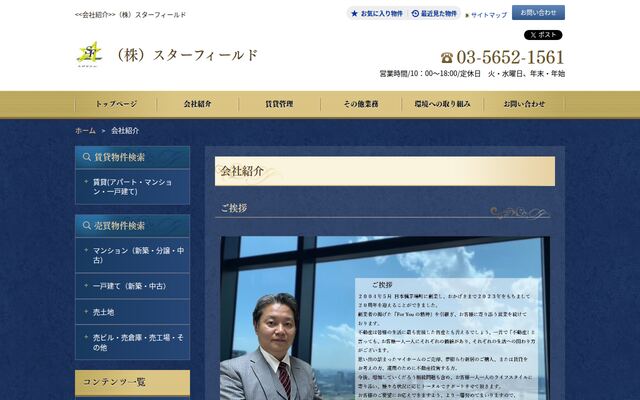Open 売ビル・売倉庫・売工場・その他 link
Image resolution: width=640 pixels, height=400 pixels.
coord(133,342)
